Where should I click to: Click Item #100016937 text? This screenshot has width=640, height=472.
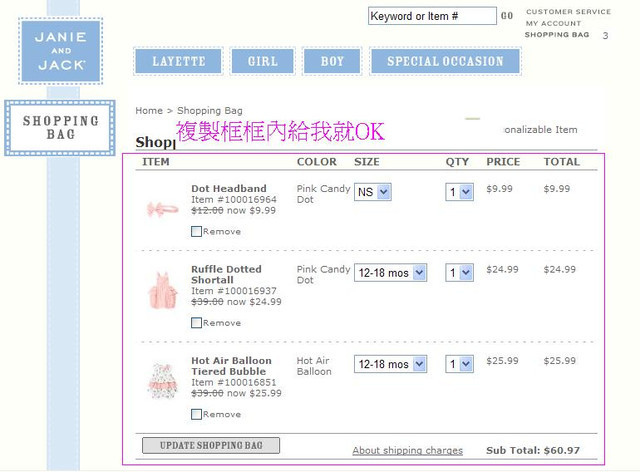click(x=234, y=291)
